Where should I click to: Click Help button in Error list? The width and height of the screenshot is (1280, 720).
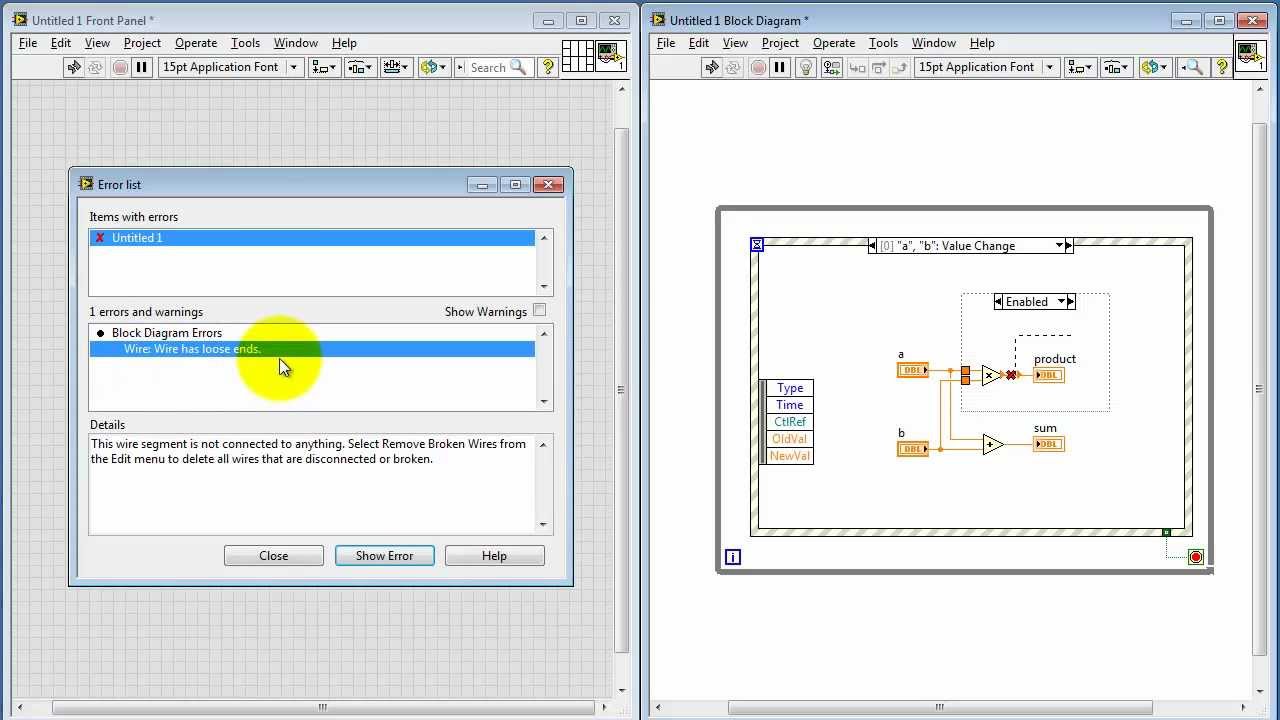[x=494, y=556]
